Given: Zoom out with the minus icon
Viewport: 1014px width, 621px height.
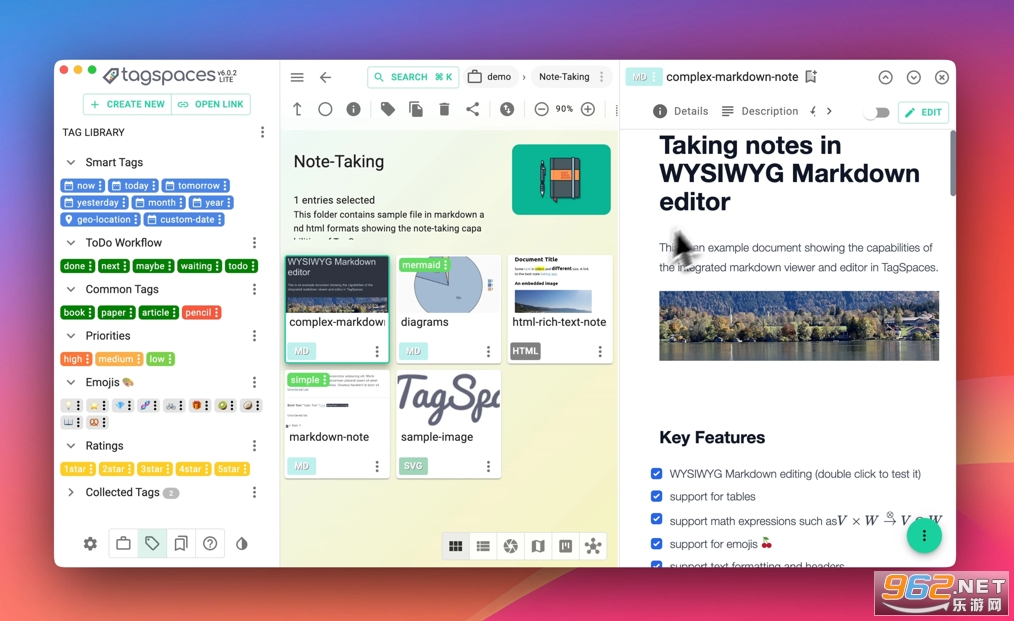Looking at the screenshot, I should click(541, 109).
